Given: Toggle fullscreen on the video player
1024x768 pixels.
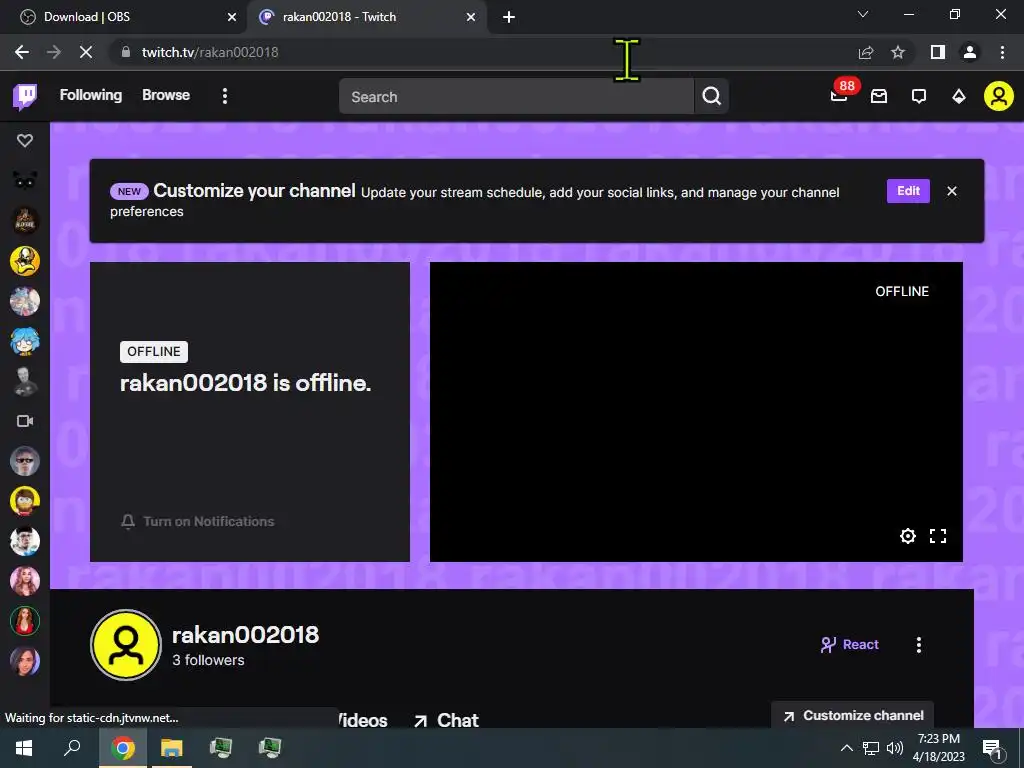Looking at the screenshot, I should coord(938,536).
